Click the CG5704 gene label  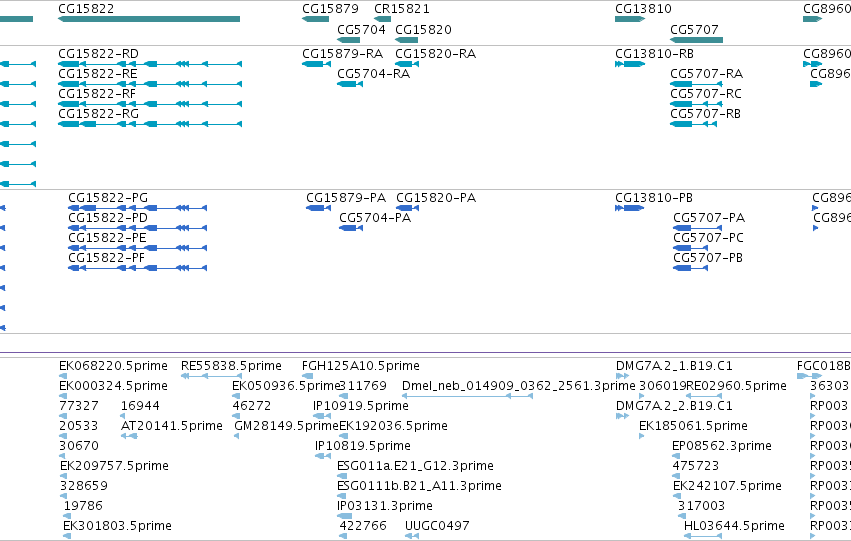pos(361,29)
